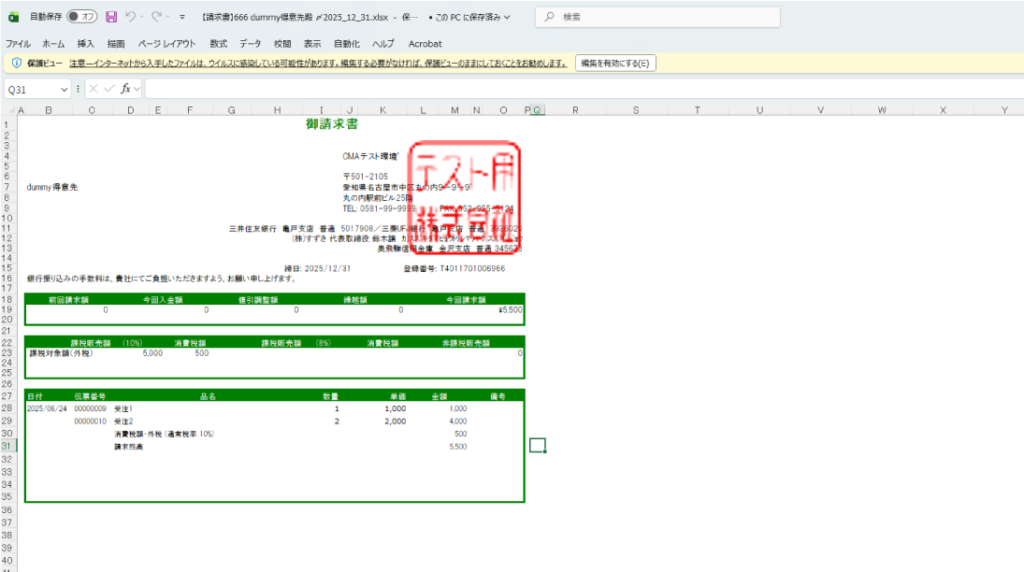Expand the Name Box dropdown arrow
The width and height of the screenshot is (1024, 572).
64,89
